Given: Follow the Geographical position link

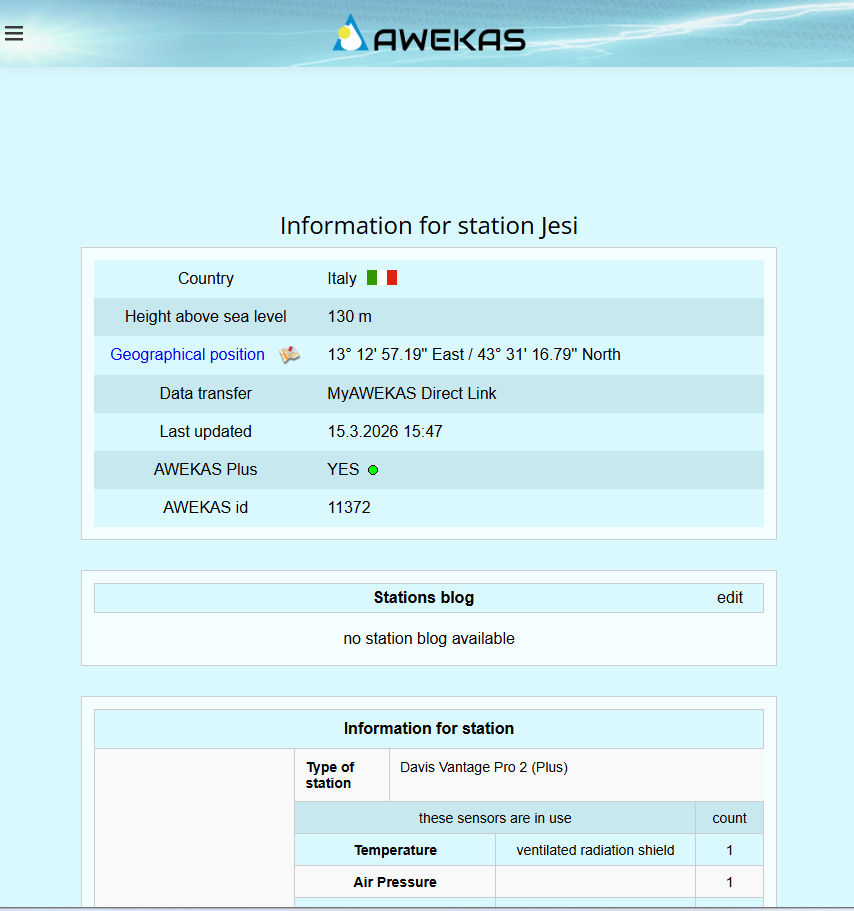Looking at the screenshot, I should pyautogui.click(x=187, y=355).
